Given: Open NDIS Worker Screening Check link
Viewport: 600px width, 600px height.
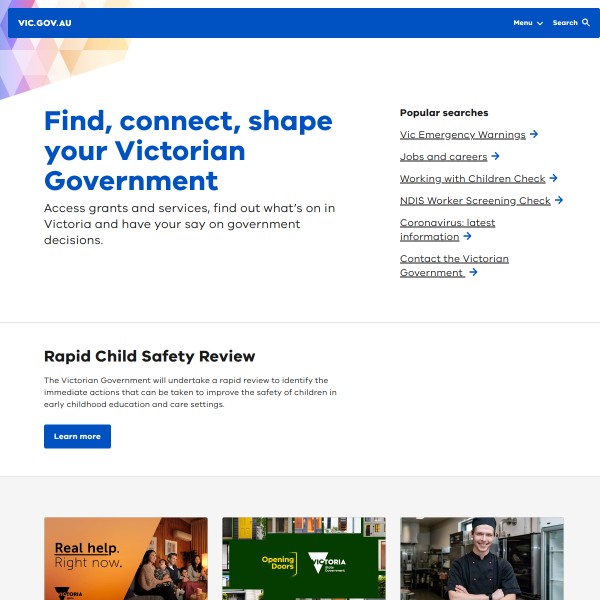Looking at the screenshot, I should click(475, 201).
